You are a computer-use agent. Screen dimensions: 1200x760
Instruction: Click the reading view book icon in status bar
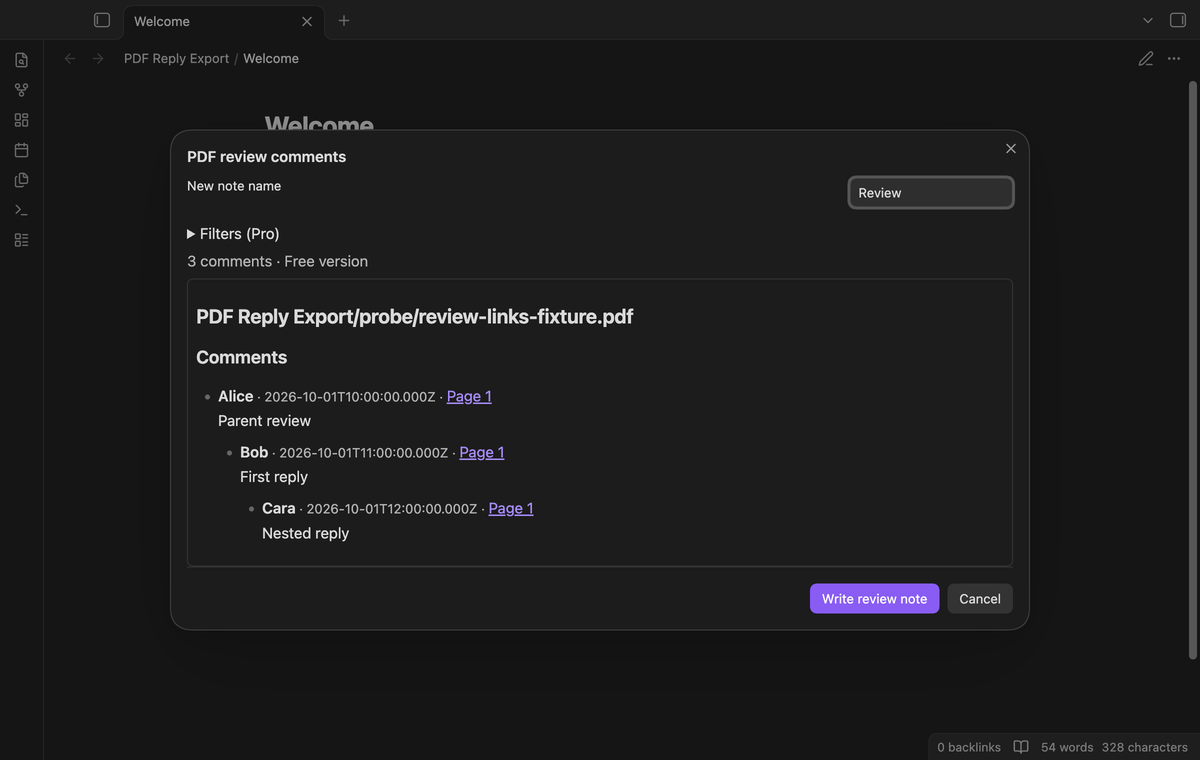point(1021,747)
